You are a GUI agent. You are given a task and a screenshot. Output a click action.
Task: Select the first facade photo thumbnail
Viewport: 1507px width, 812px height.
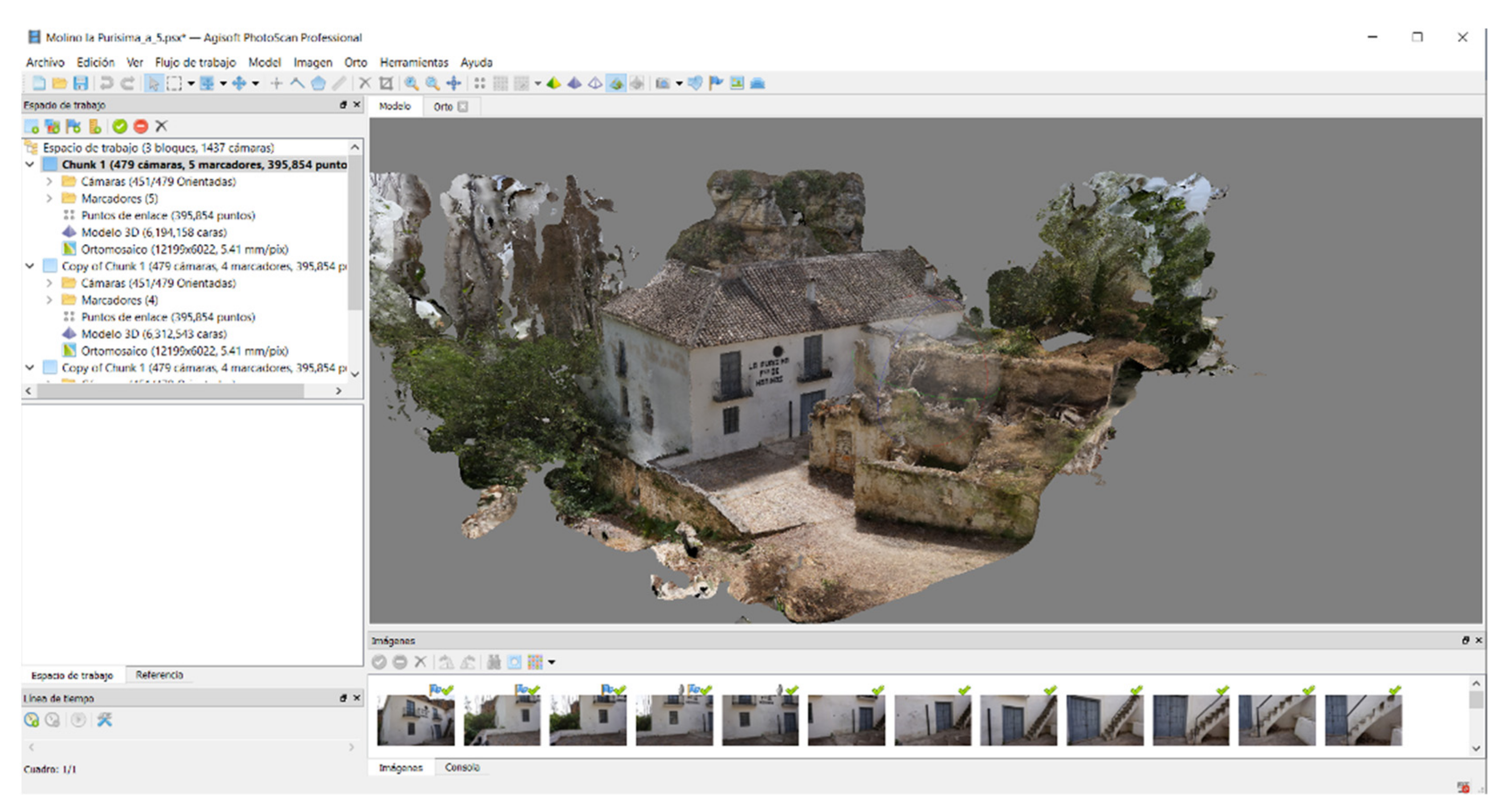click(415, 719)
